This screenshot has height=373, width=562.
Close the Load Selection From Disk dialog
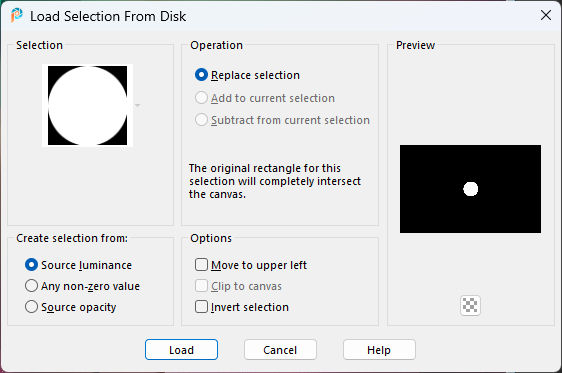tap(546, 15)
